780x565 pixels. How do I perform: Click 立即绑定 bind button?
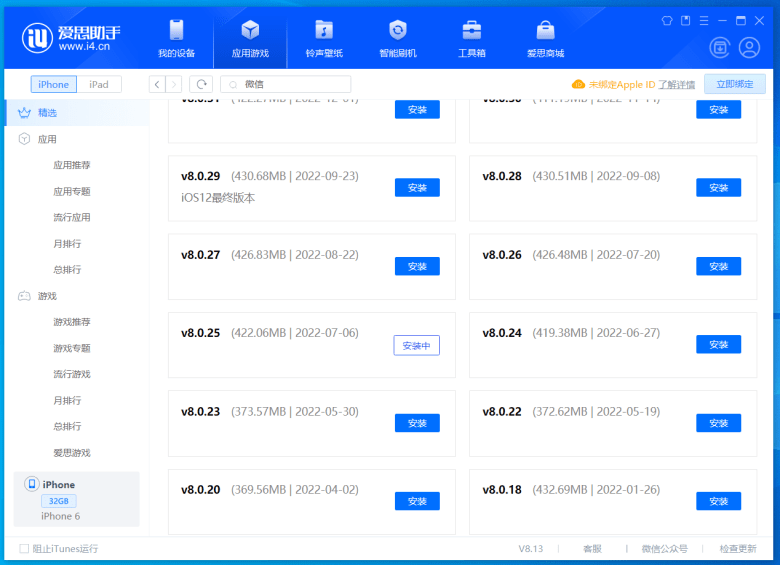click(x=735, y=84)
